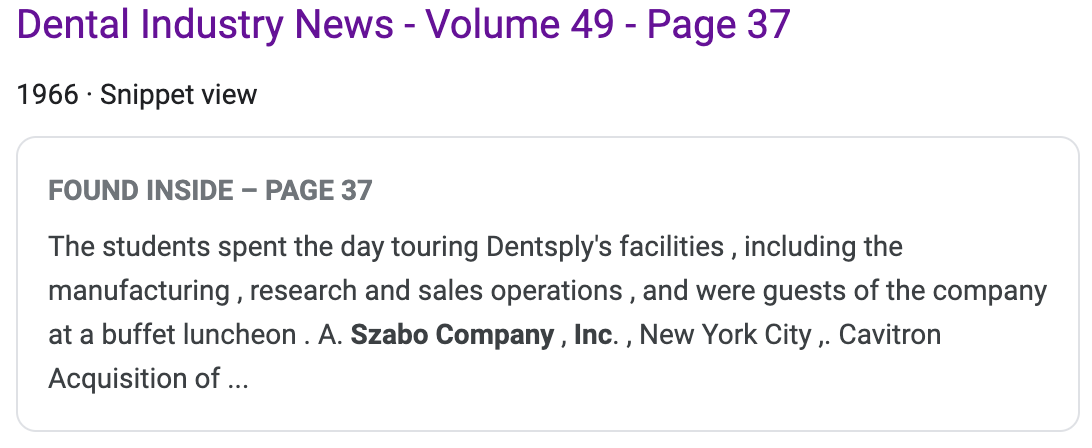Click "Page 37" in the purple title

pos(718,25)
